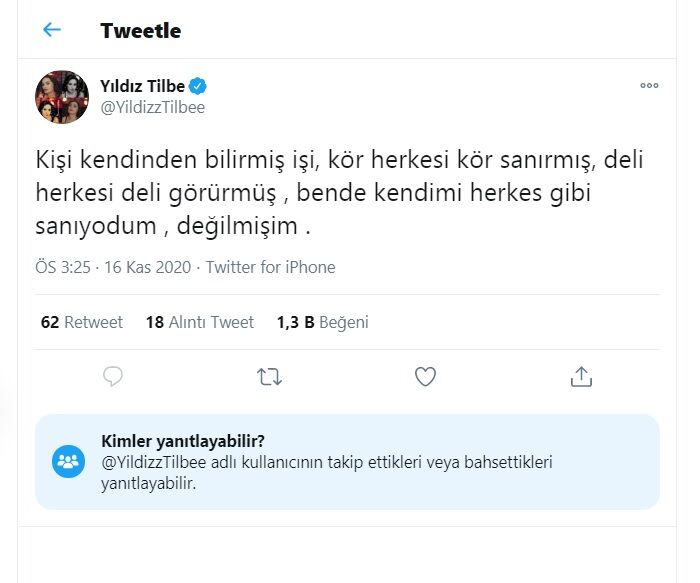Viewport: 700px width, 583px height.
Task: Click the verified badge icon
Action: pyautogui.click(x=199, y=86)
